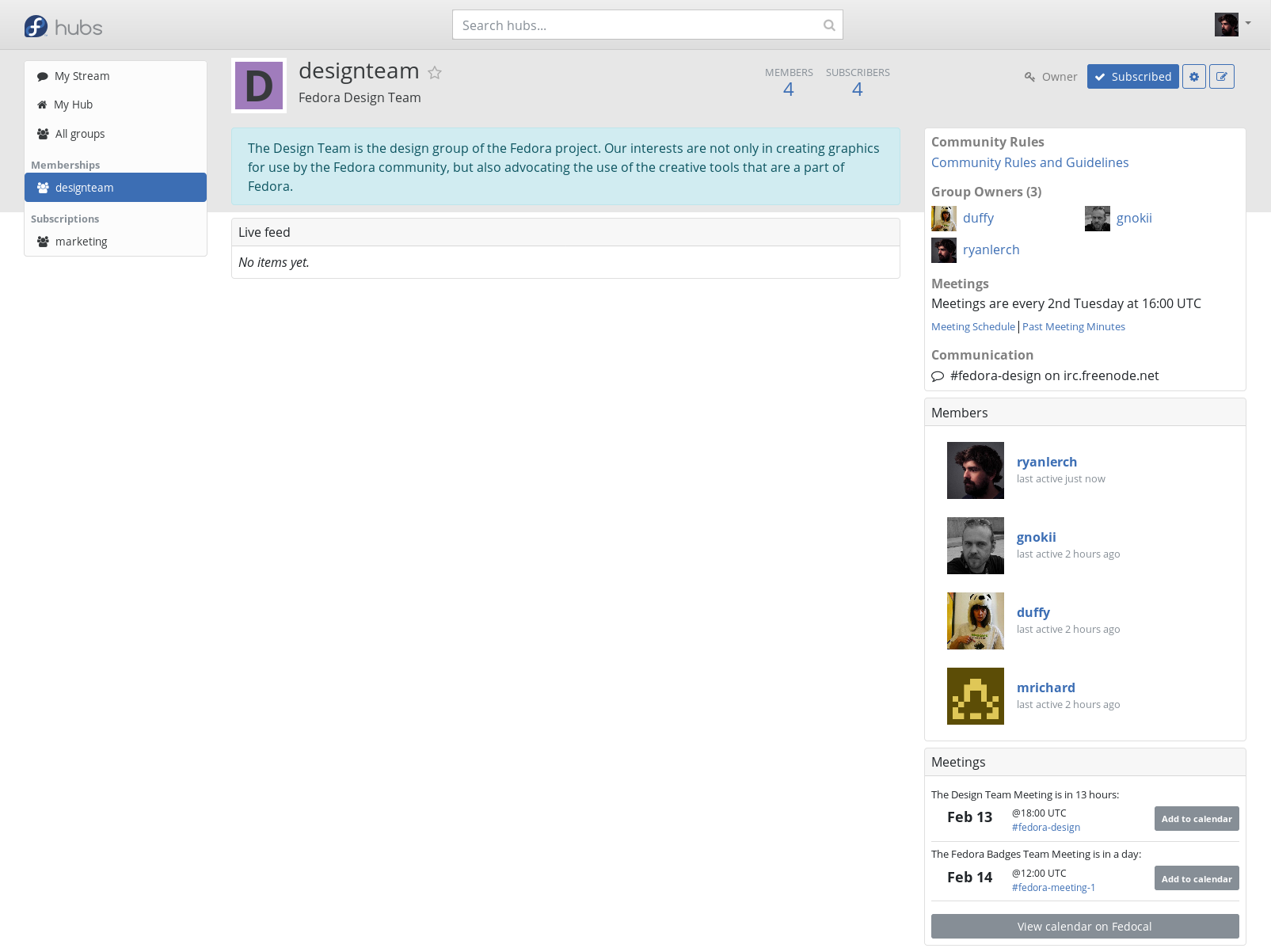Open ryanlerch member profile name
This screenshot has width=1271, height=952.
point(1047,462)
